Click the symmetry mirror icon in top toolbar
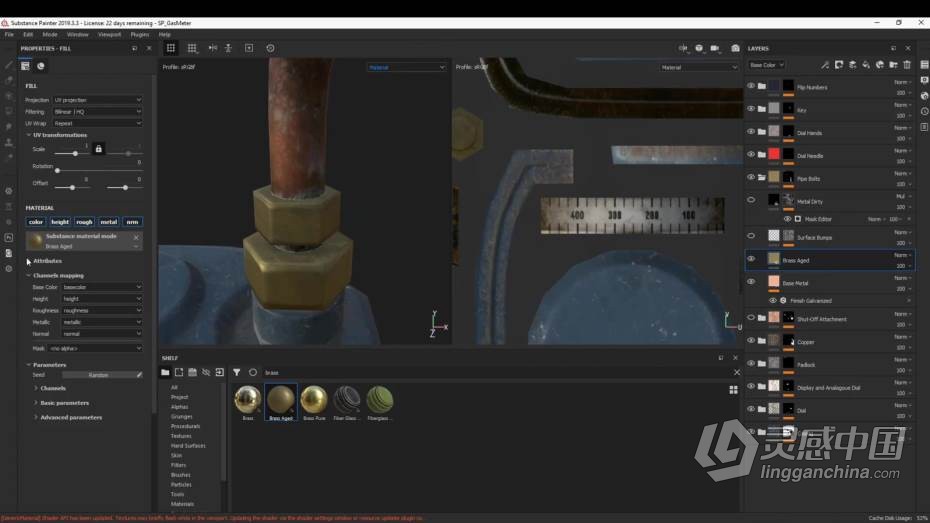Image resolution: width=930 pixels, height=523 pixels. 212,48
